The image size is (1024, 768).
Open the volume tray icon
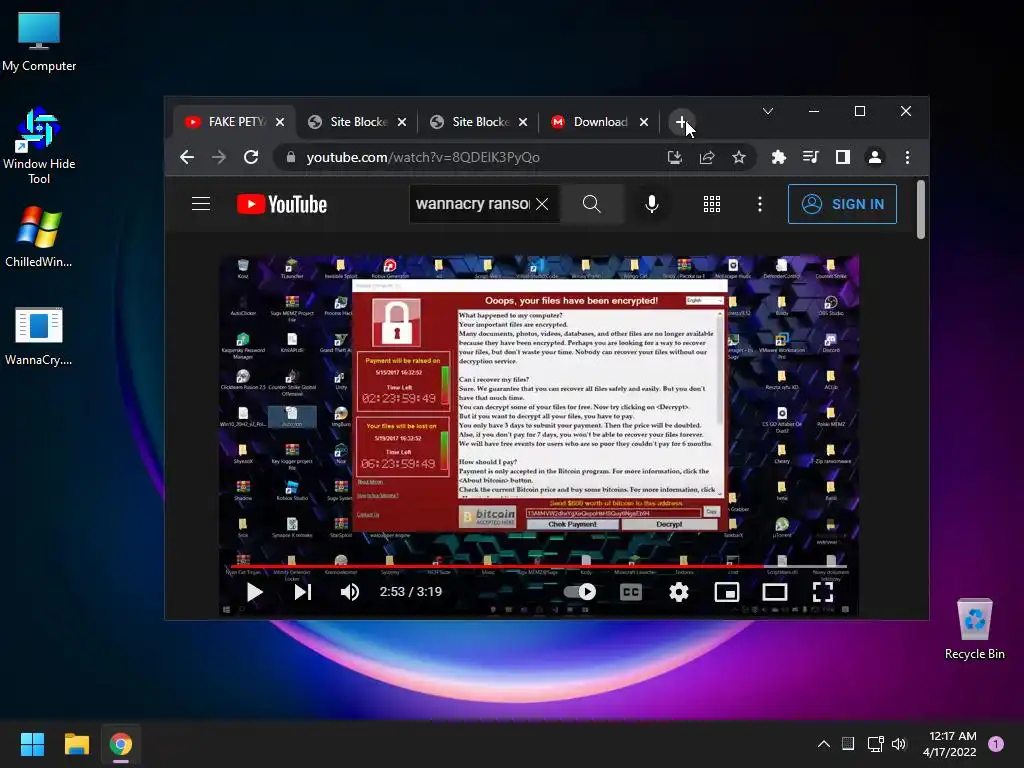(899, 744)
